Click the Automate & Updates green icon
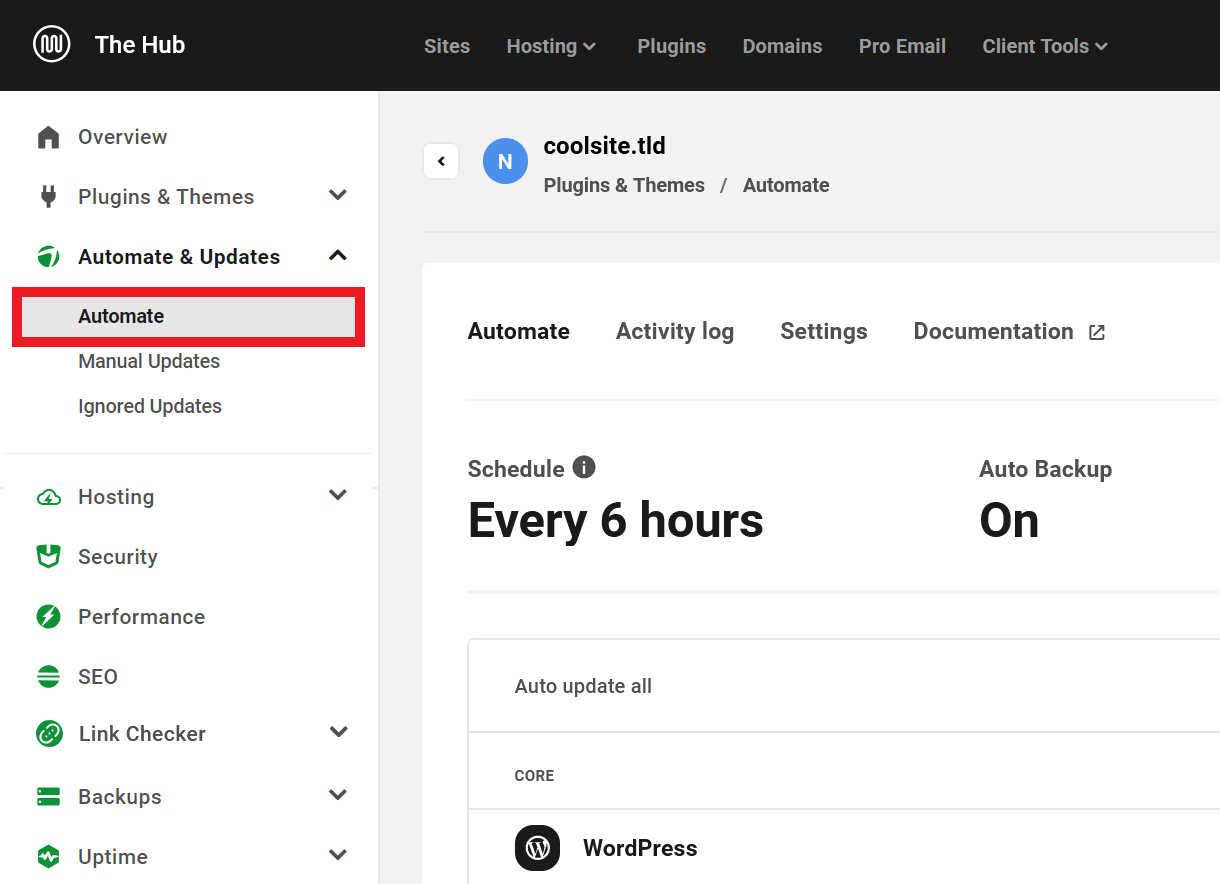Viewport: 1220px width, 884px height. (x=48, y=257)
